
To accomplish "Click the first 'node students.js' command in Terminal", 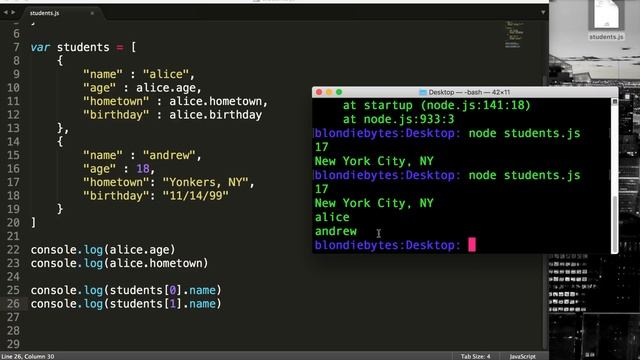I will point(524,133).
